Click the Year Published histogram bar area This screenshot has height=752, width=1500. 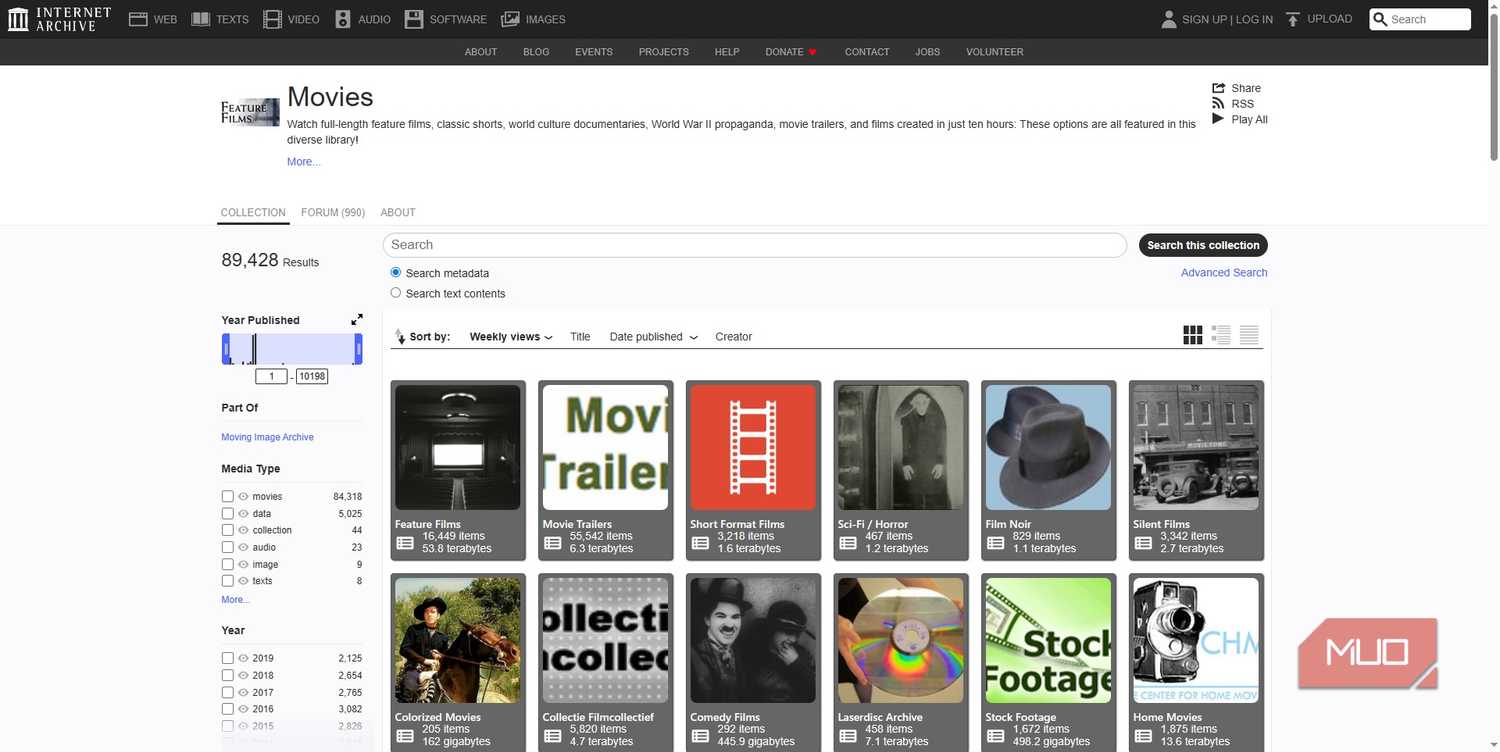292,349
